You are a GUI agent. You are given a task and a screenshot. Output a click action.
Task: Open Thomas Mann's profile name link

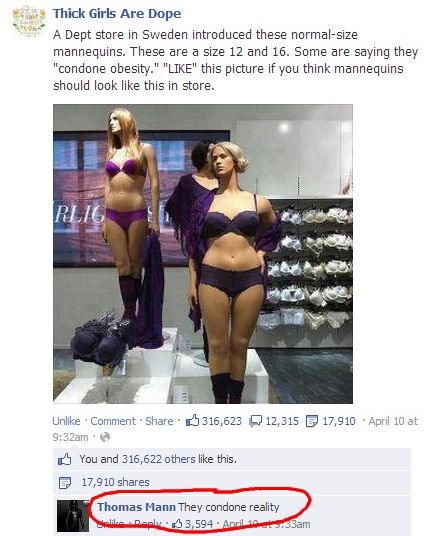[136, 507]
